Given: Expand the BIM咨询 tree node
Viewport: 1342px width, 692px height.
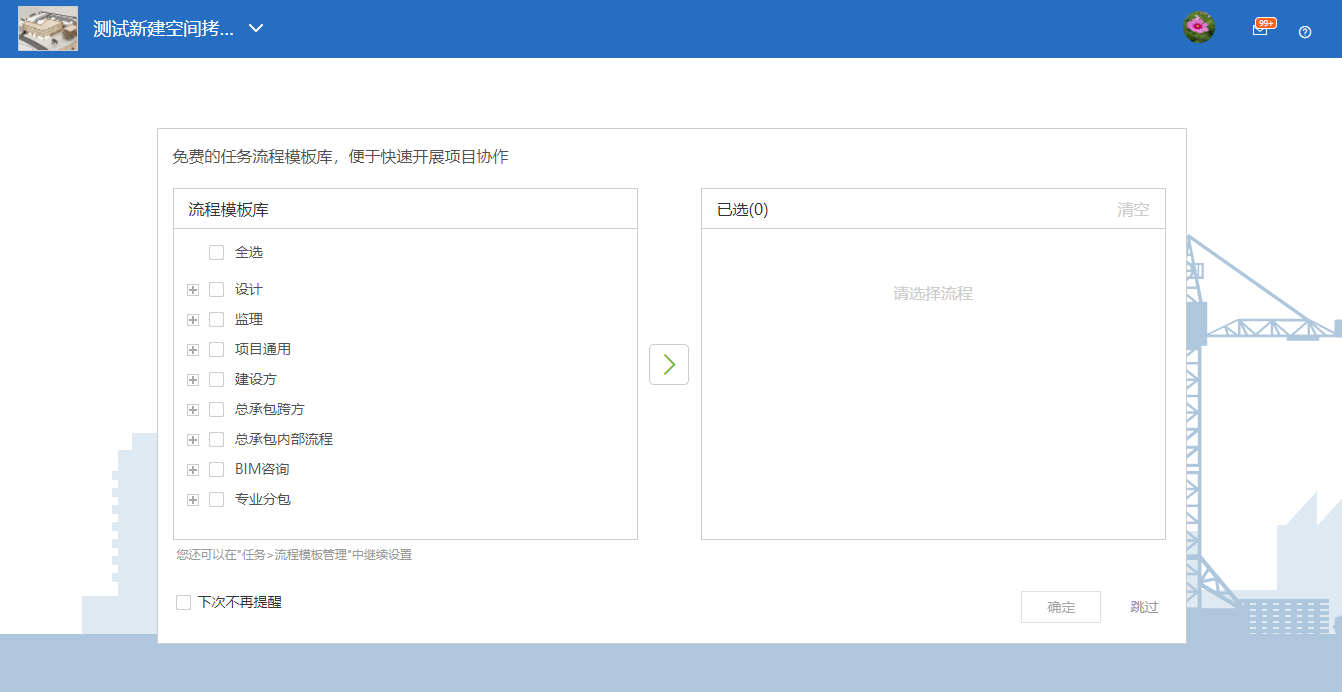Looking at the screenshot, I should coord(193,470).
